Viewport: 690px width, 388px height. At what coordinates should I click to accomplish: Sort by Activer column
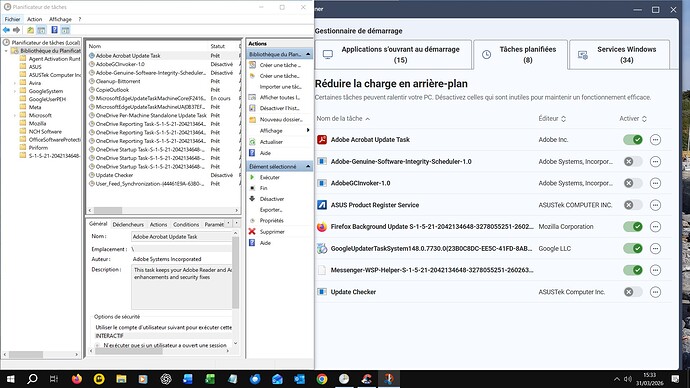(633, 118)
